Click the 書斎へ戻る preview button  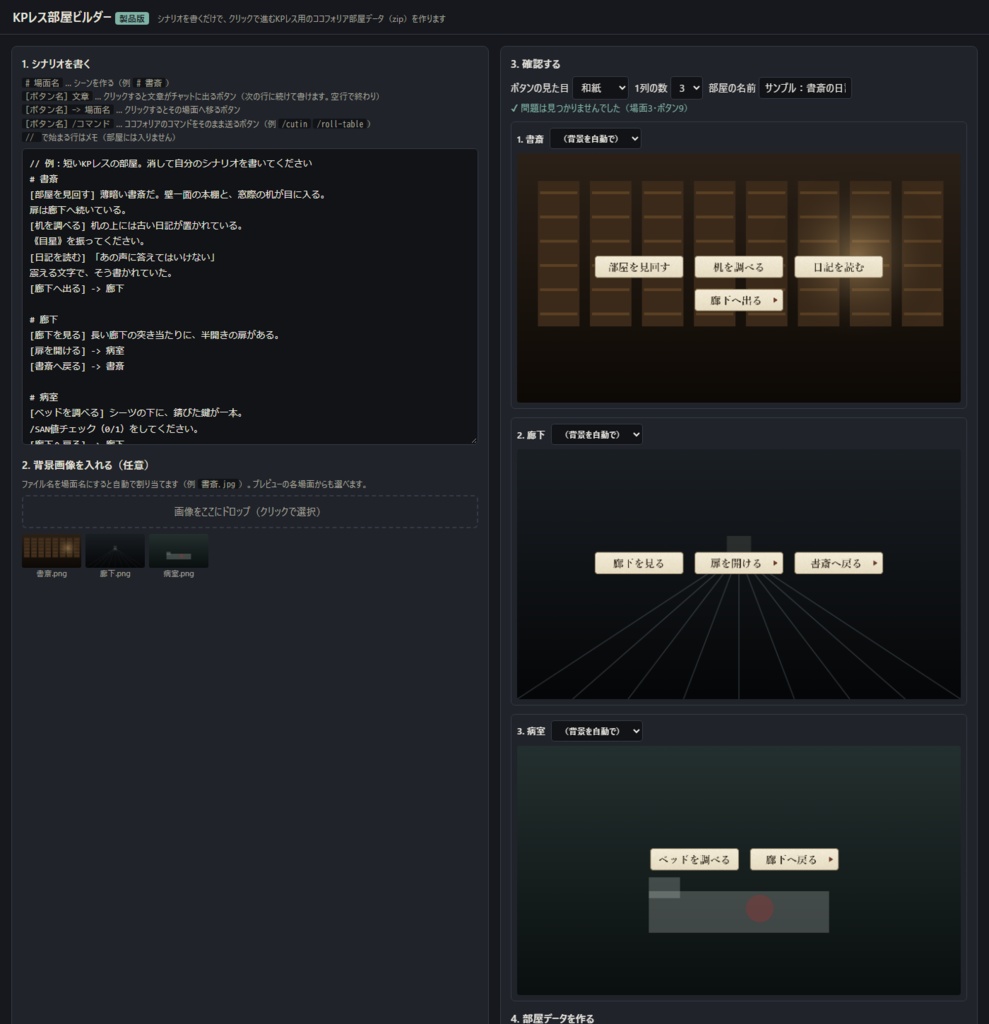click(x=838, y=563)
